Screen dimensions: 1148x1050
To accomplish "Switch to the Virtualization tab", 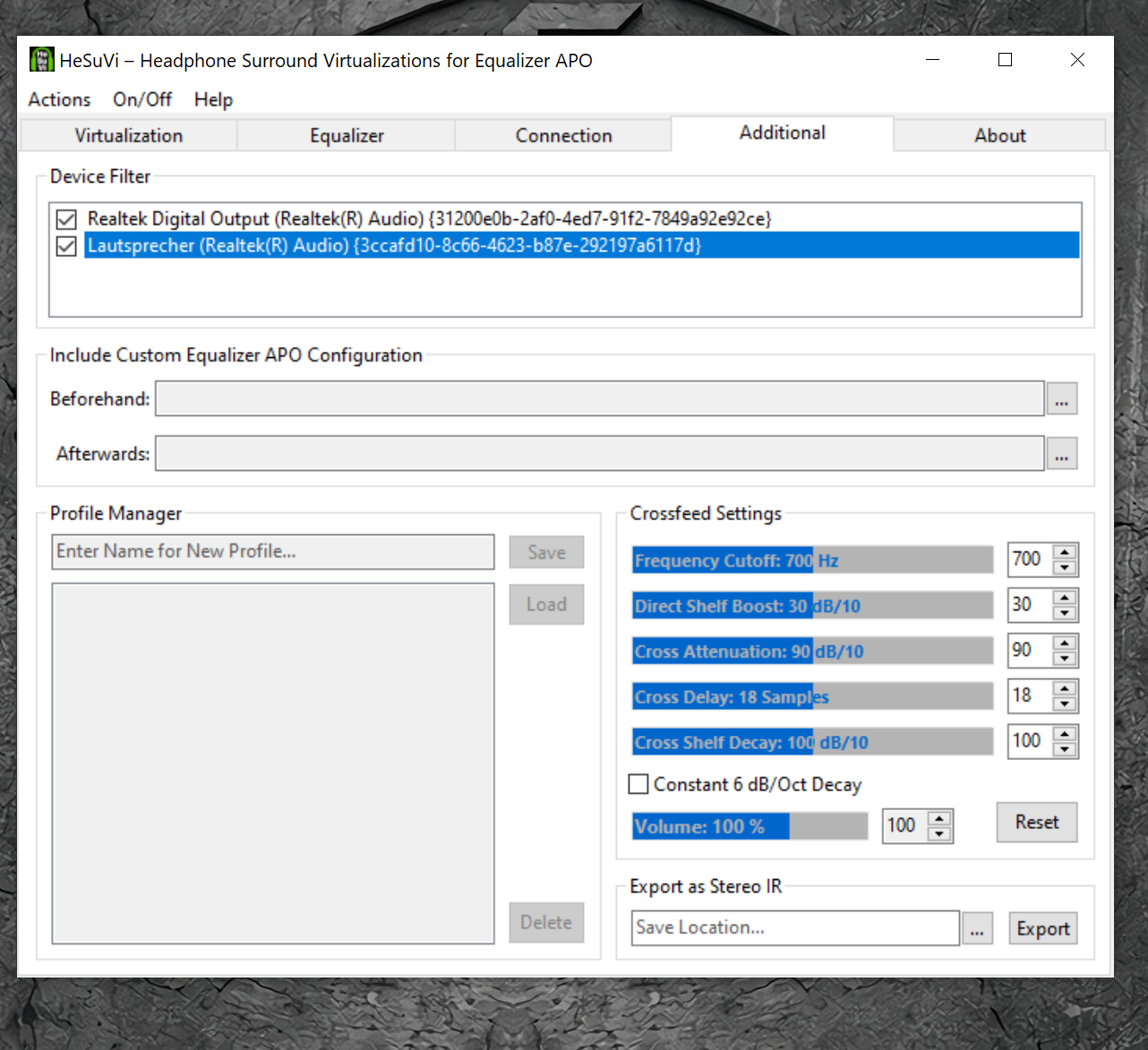I will 129,135.
